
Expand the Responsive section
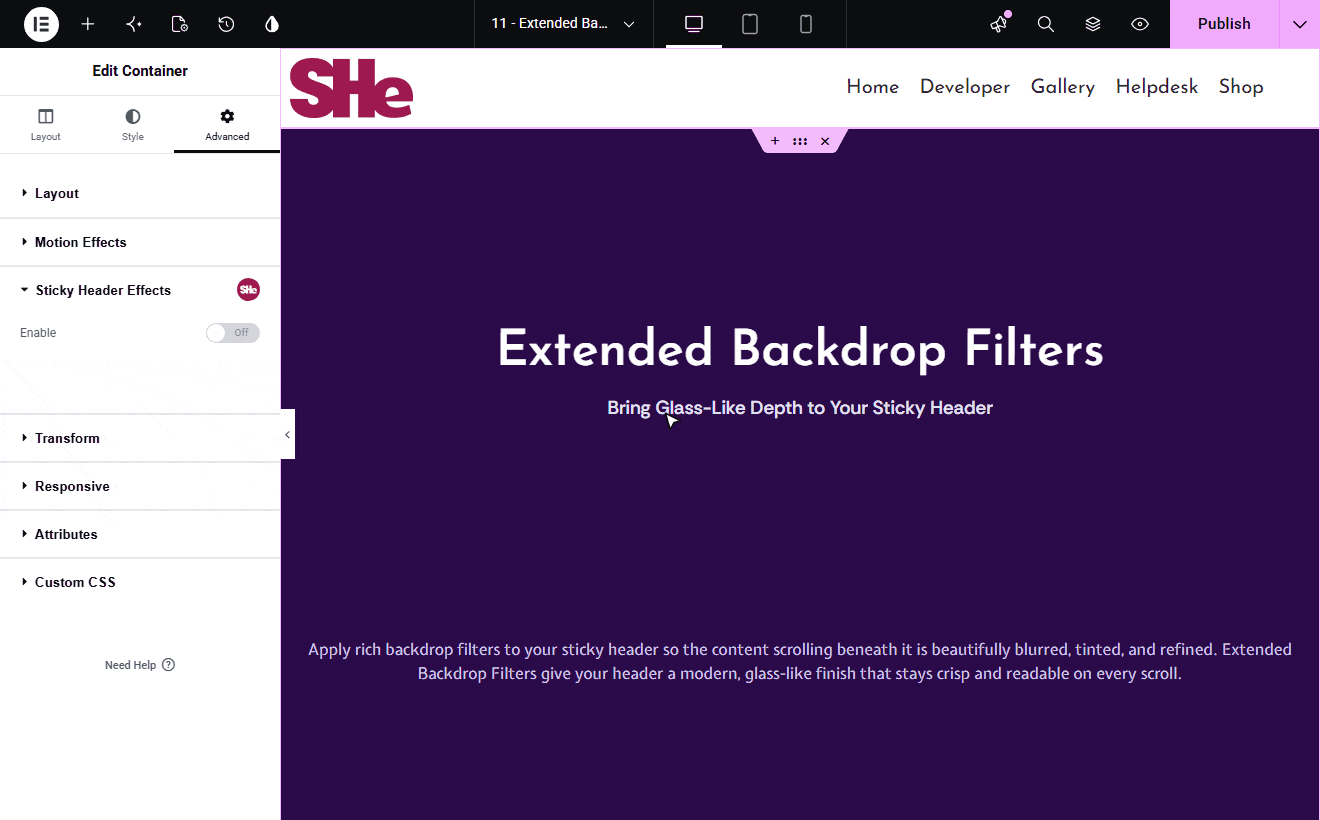(140, 486)
